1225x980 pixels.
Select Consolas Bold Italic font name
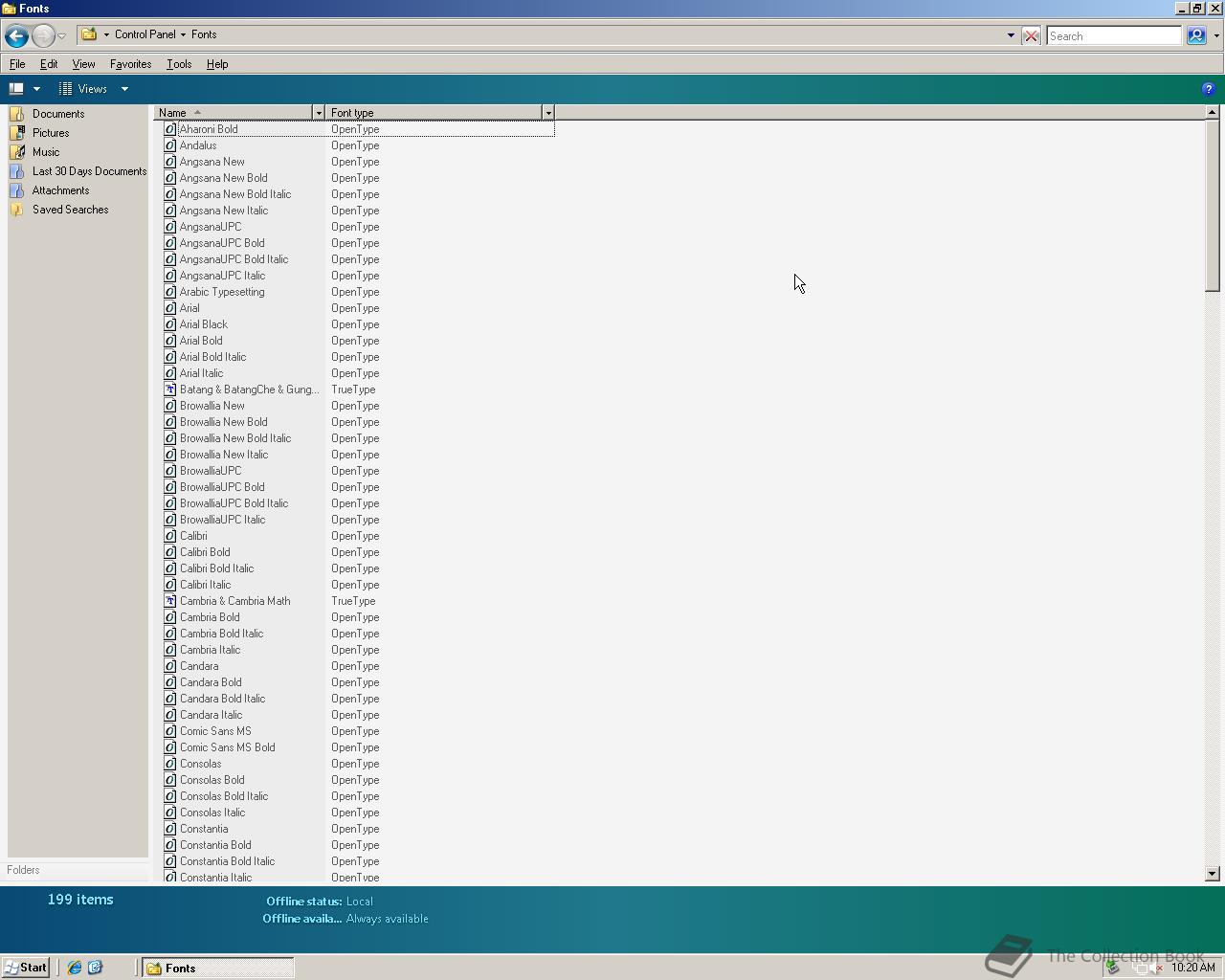(224, 796)
